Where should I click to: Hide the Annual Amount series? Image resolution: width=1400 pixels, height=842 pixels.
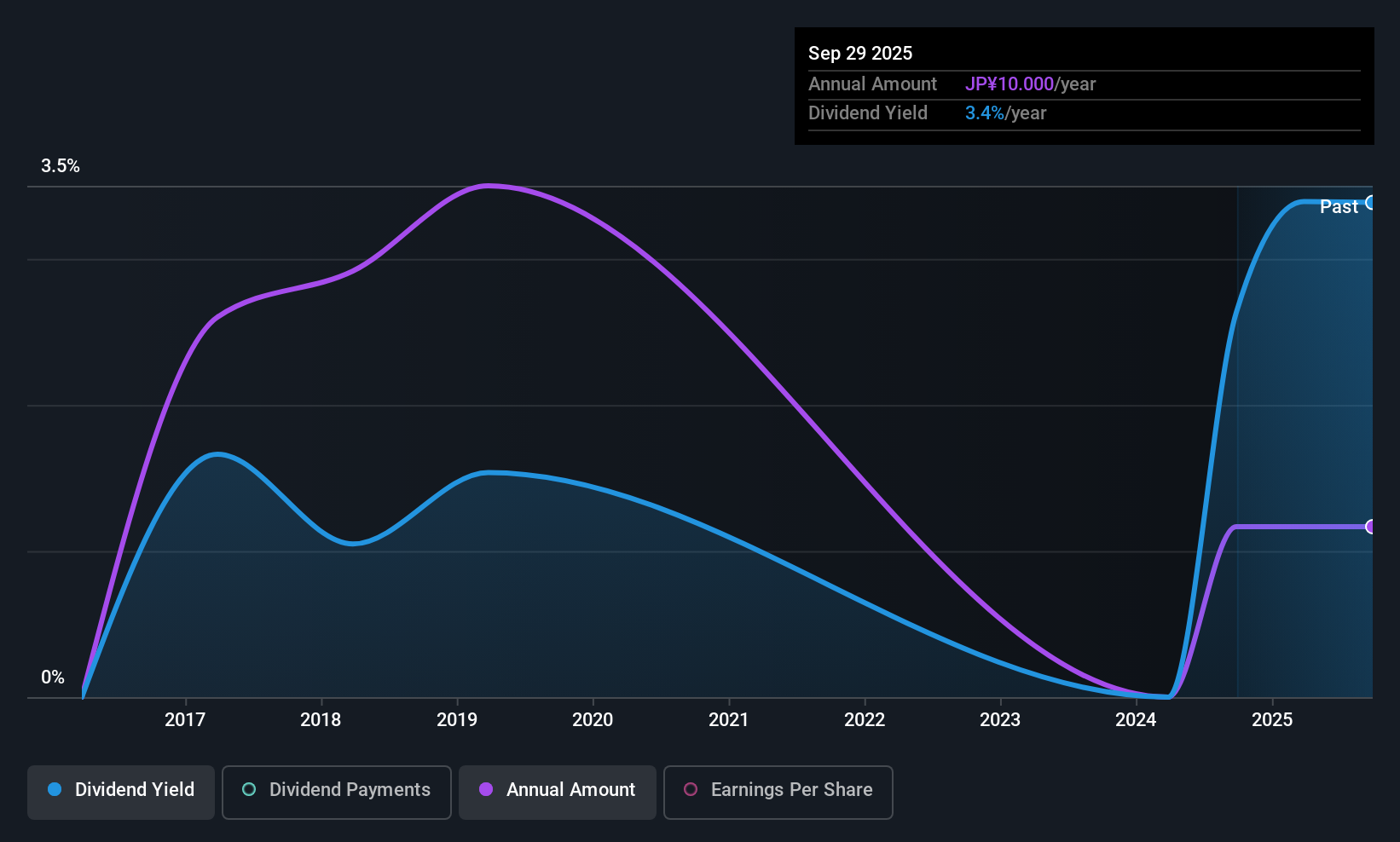pos(557,792)
